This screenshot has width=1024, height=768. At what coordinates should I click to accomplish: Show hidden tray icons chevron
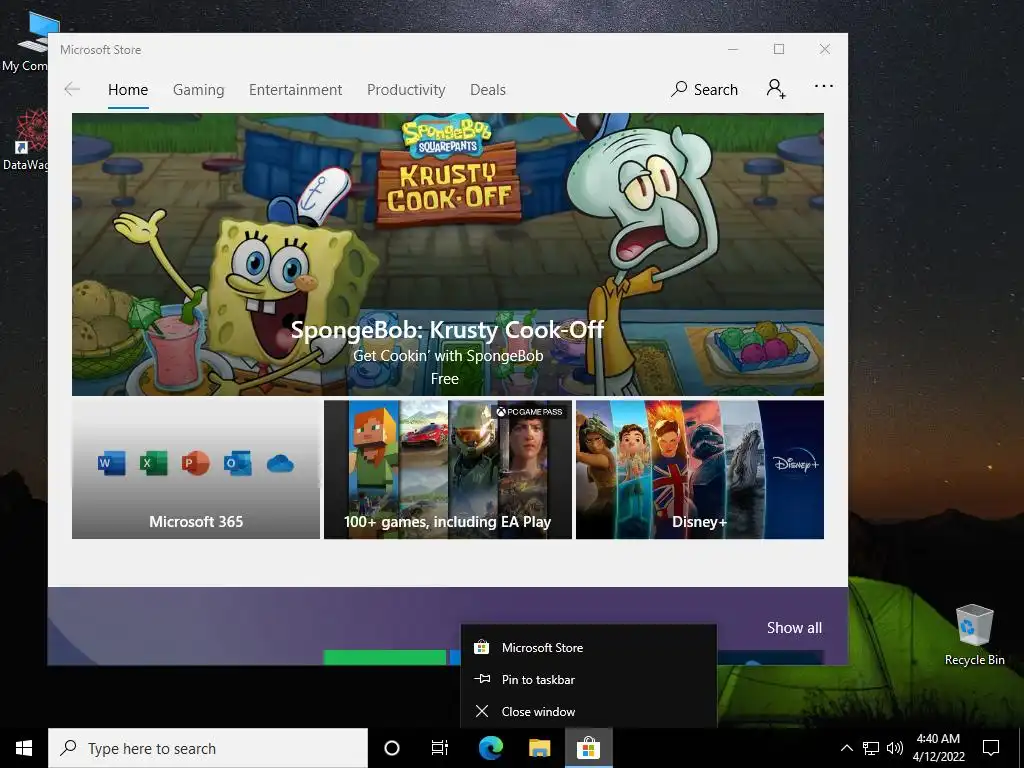point(846,748)
